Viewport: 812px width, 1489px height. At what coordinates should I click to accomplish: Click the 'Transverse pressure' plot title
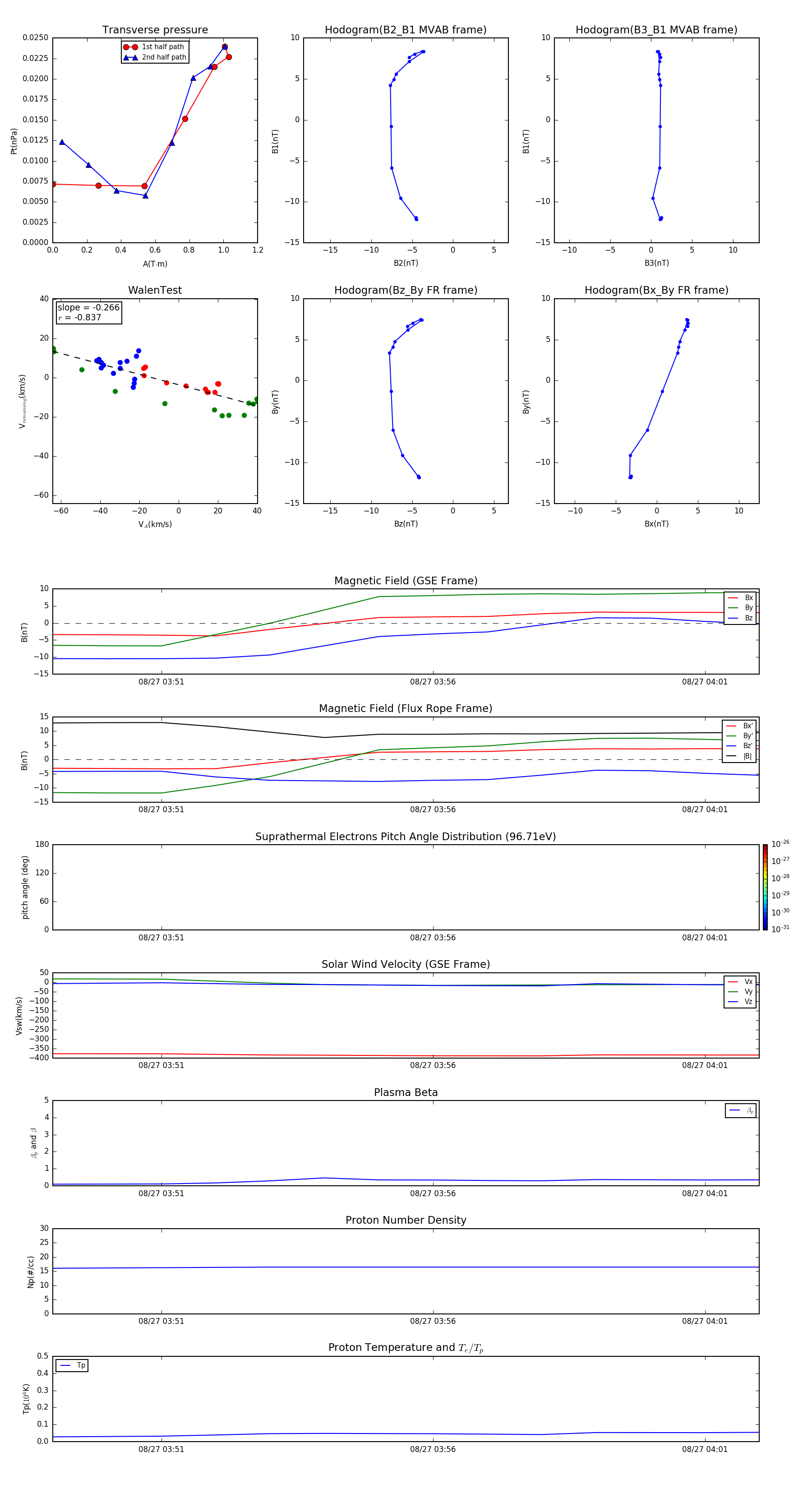155,30
